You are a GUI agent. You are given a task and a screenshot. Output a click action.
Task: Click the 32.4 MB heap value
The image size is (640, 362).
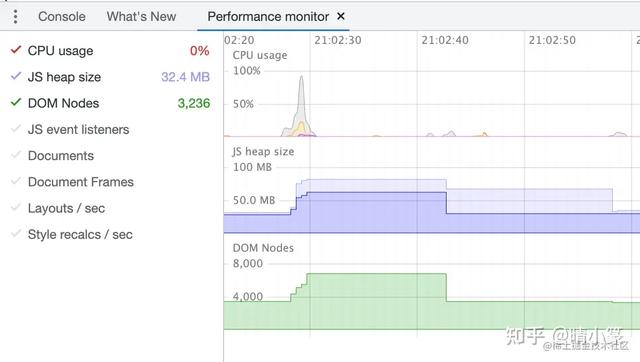point(185,77)
